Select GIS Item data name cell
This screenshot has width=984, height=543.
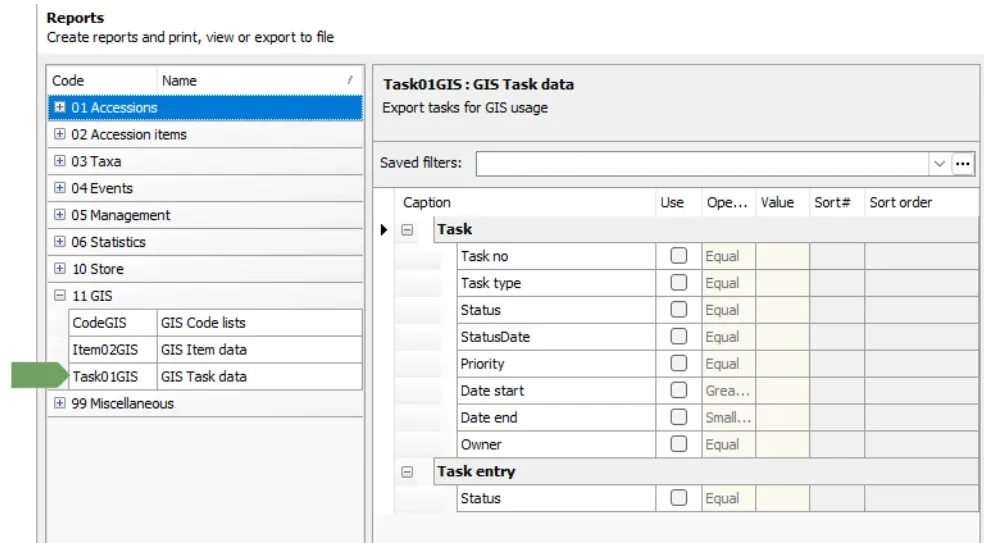click(x=259, y=350)
